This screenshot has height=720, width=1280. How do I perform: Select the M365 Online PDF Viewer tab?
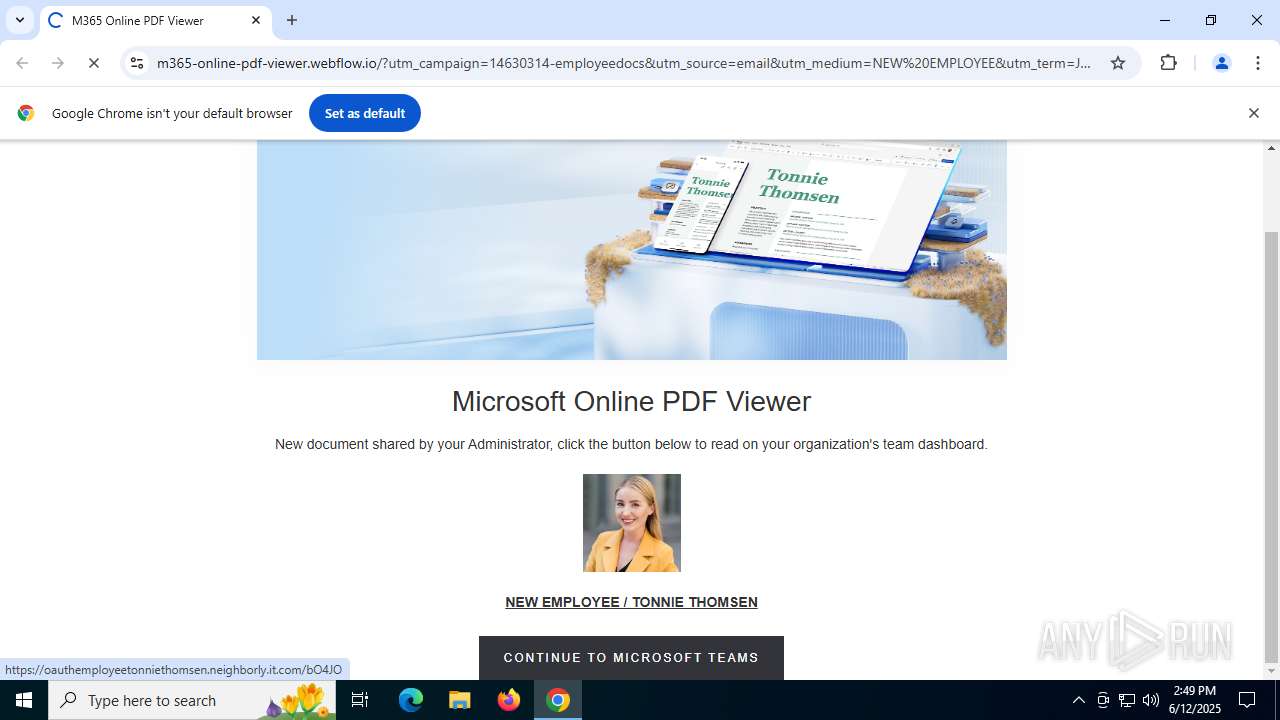(155, 20)
